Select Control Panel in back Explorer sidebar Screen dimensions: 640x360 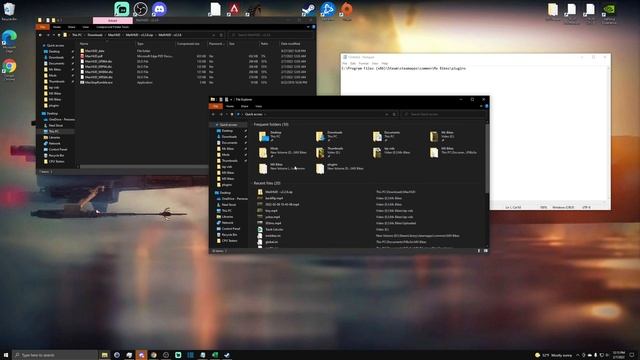point(58,149)
